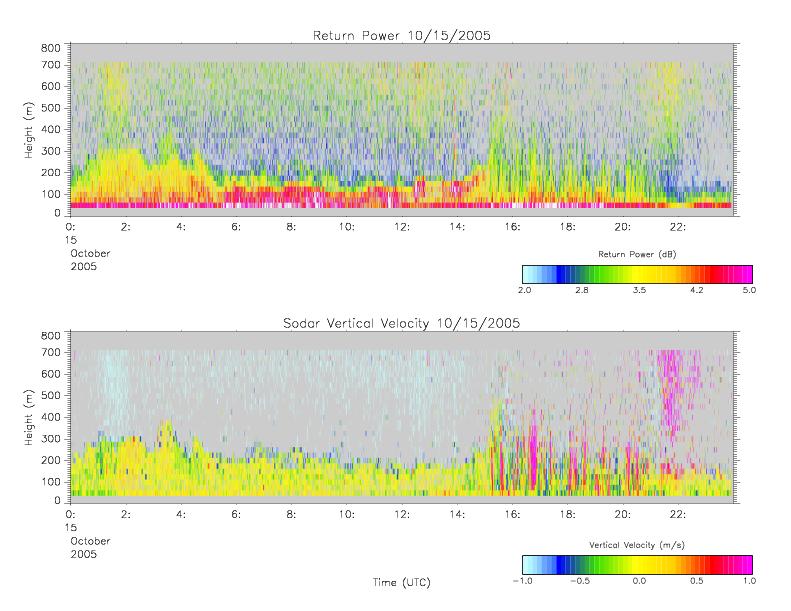
Task: Click "22:" time tick under Return Power plot
Action: [x=678, y=227]
